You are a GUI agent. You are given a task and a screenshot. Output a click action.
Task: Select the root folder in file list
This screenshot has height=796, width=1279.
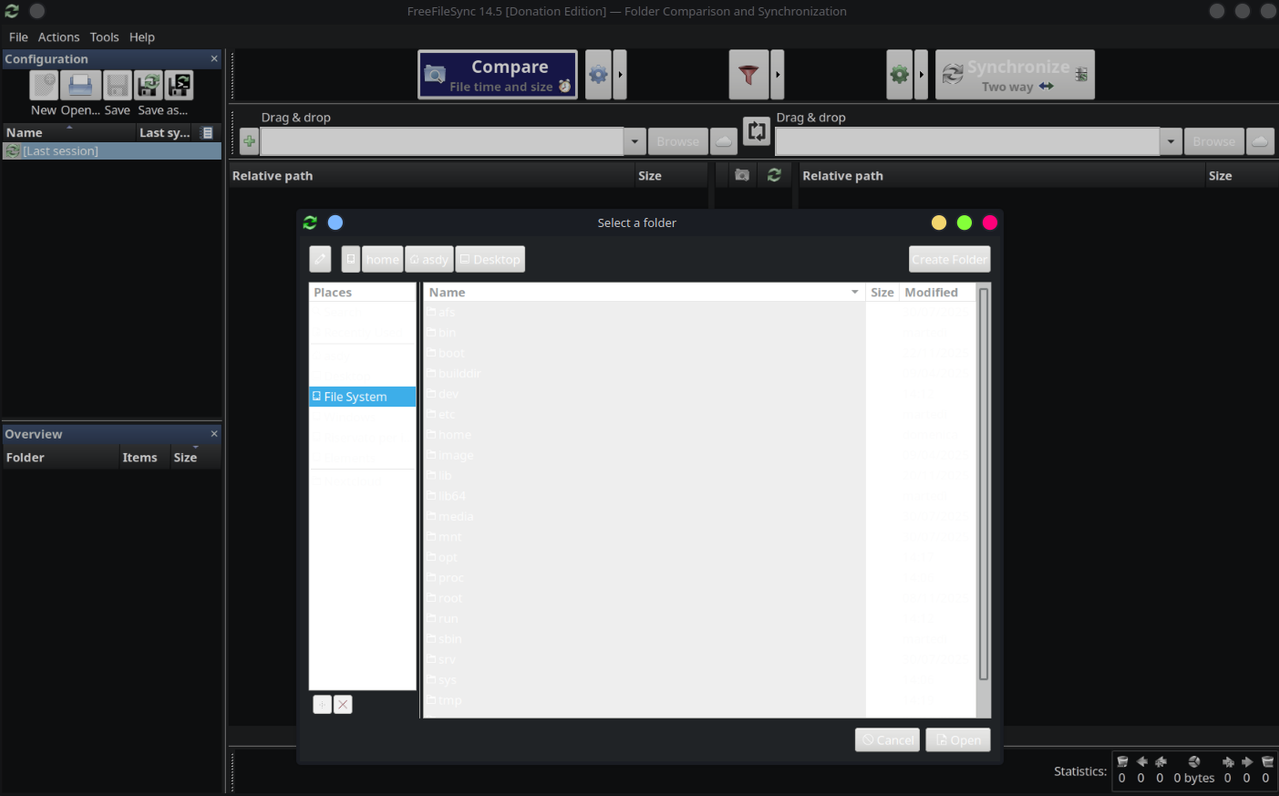[644, 598]
